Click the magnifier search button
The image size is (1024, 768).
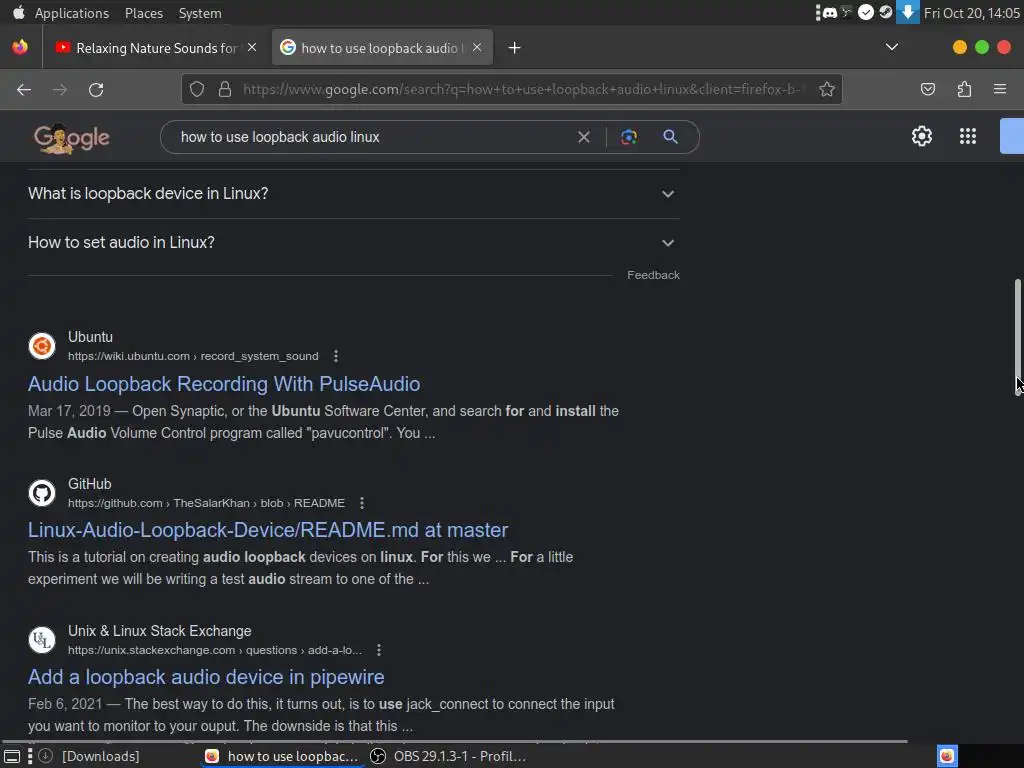coord(670,136)
